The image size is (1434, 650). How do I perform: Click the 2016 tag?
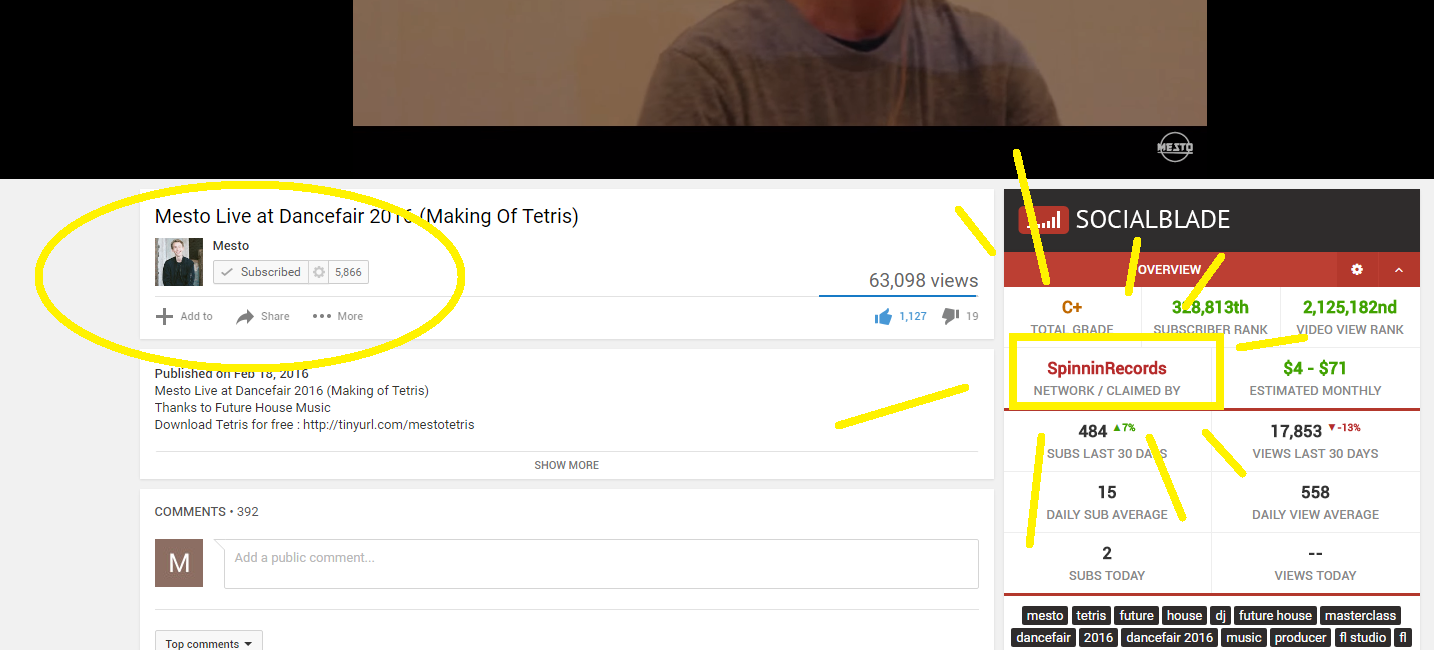coord(1098,638)
